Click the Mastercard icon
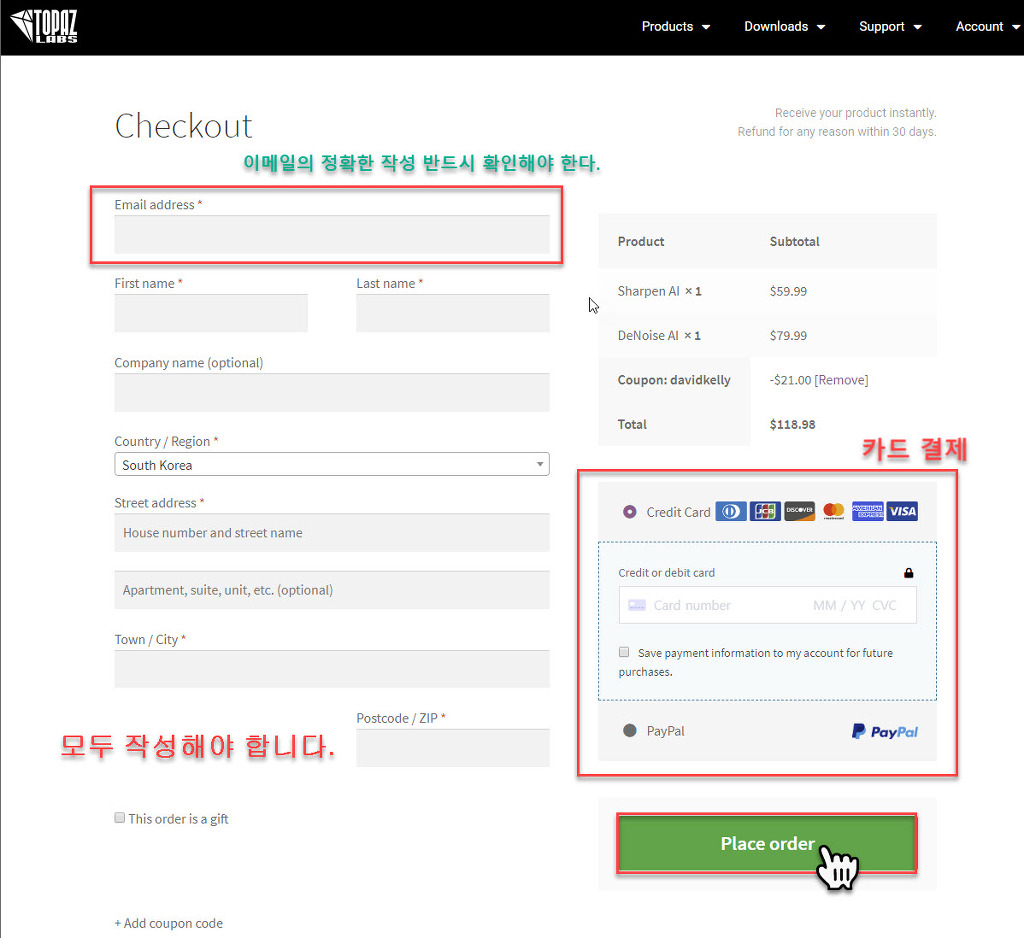The image size is (1024, 938). [834, 511]
